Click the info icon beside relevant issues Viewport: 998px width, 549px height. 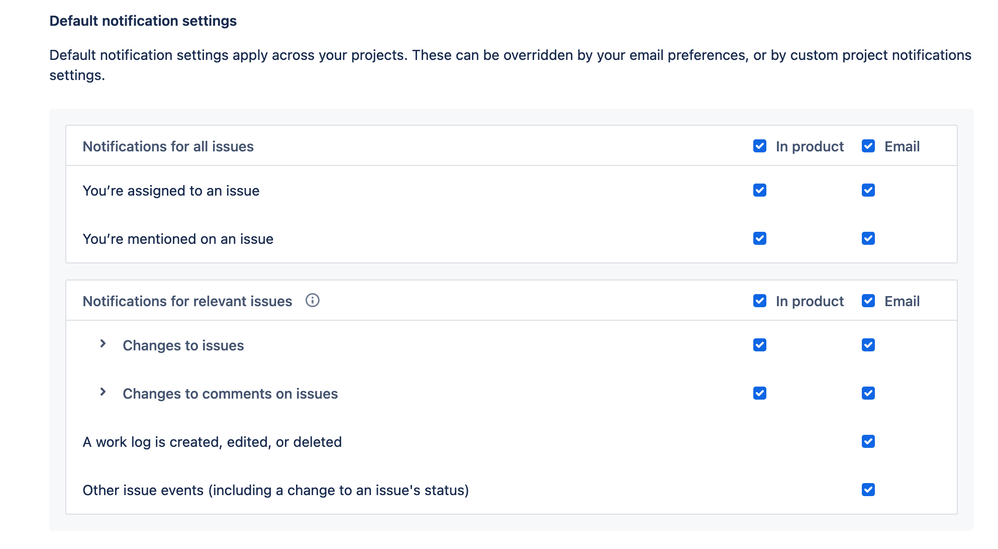pos(312,300)
